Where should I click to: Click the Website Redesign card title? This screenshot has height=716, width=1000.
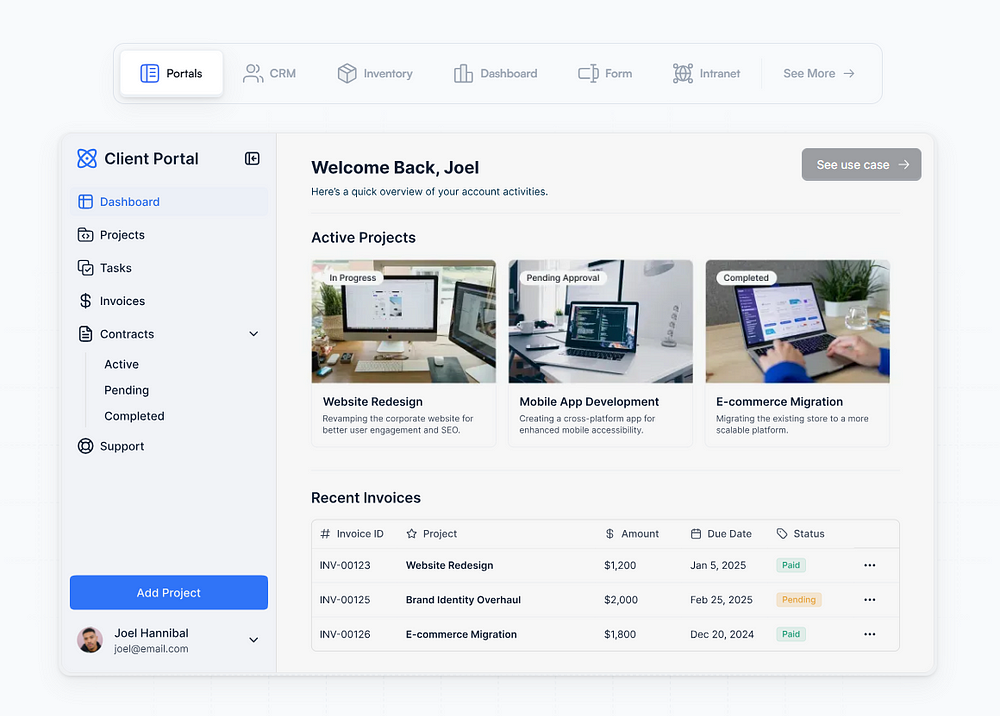pyautogui.click(x=373, y=402)
